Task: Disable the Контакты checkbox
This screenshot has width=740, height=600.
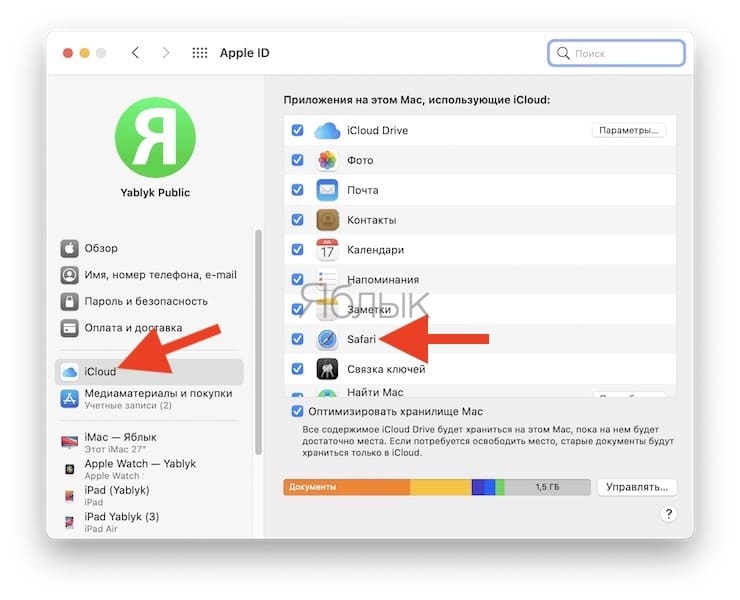Action: point(297,220)
